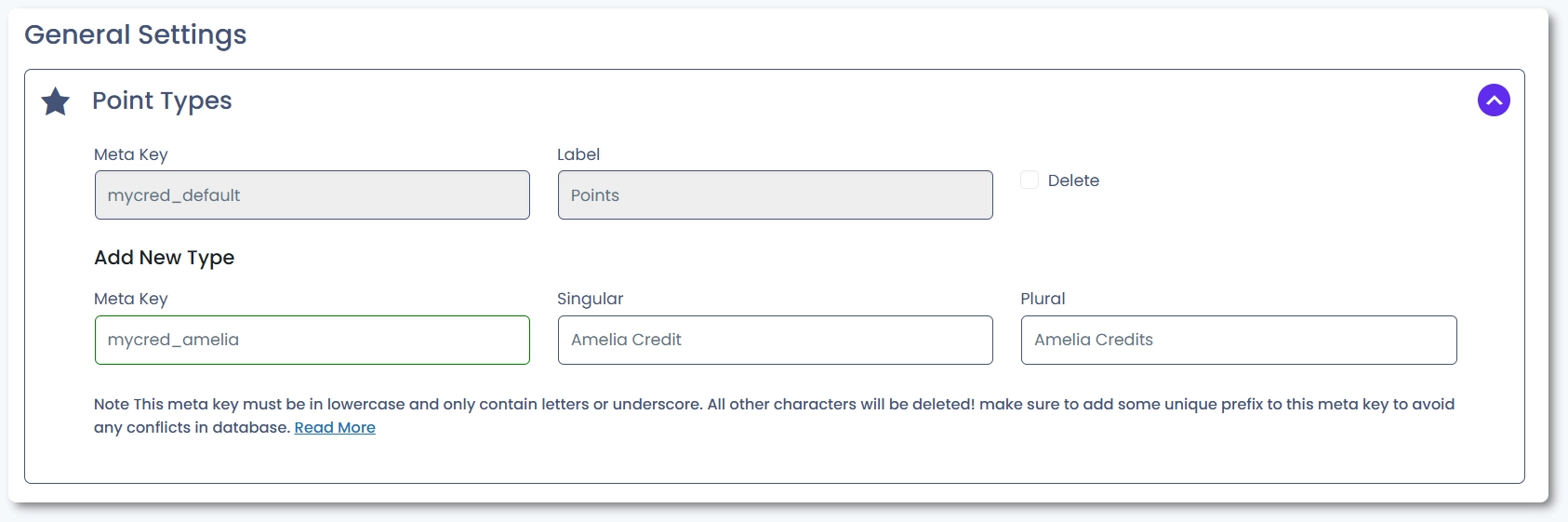Click the Points label field
The height and width of the screenshot is (522, 1568).
click(775, 195)
